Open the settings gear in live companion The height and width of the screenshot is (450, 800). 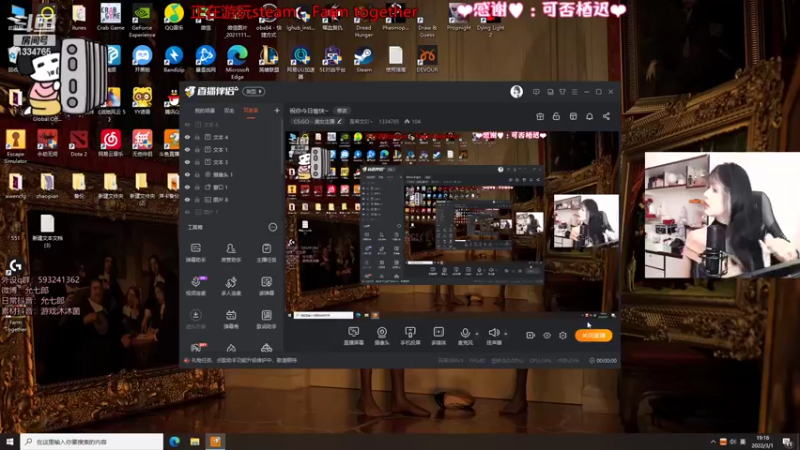(x=563, y=335)
